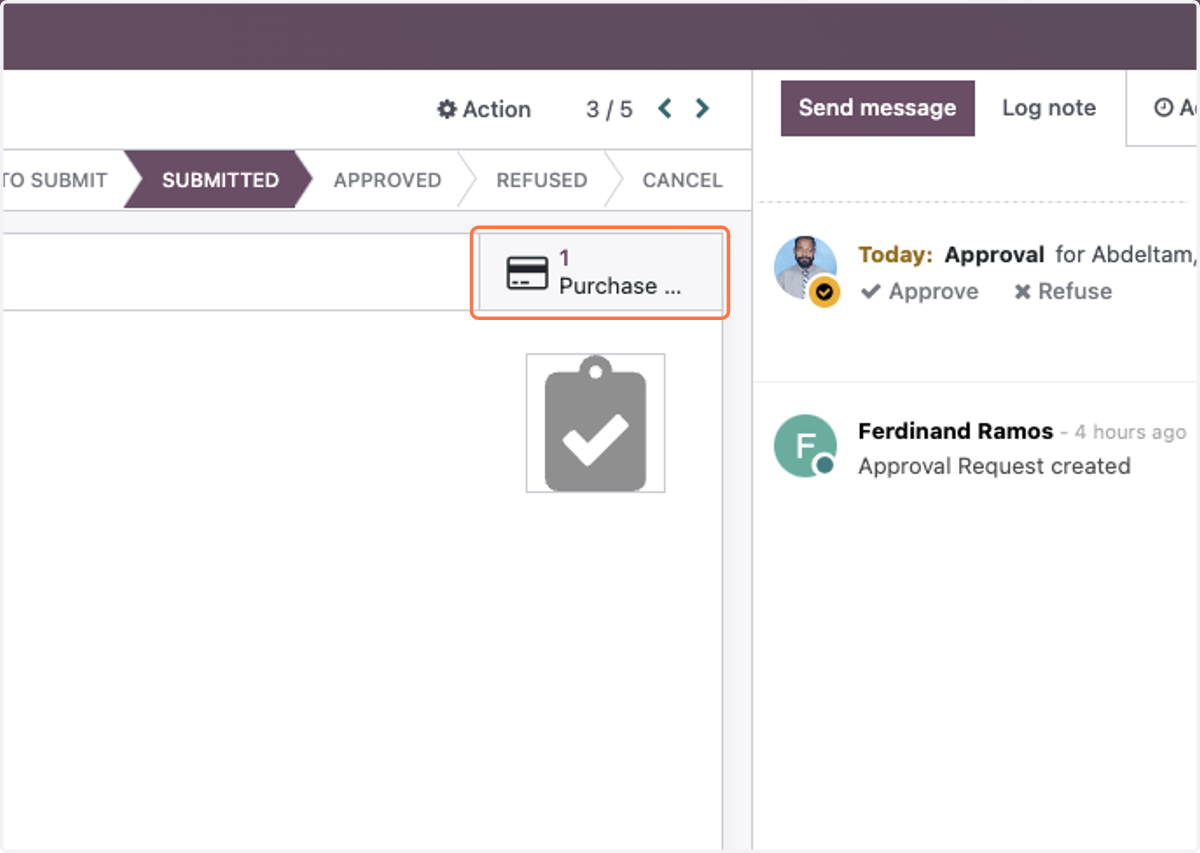Click the 3 / 5 record counter
The image size is (1200, 853).
coord(609,109)
